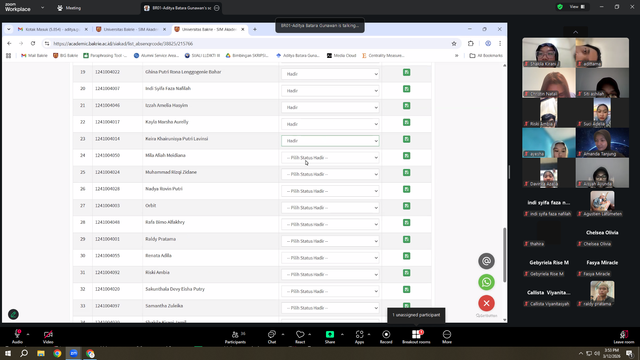This screenshot has height=360, width=640.
Task: Open status dropdown for Rafa Bimo Alfakhry
Action: (330, 224)
